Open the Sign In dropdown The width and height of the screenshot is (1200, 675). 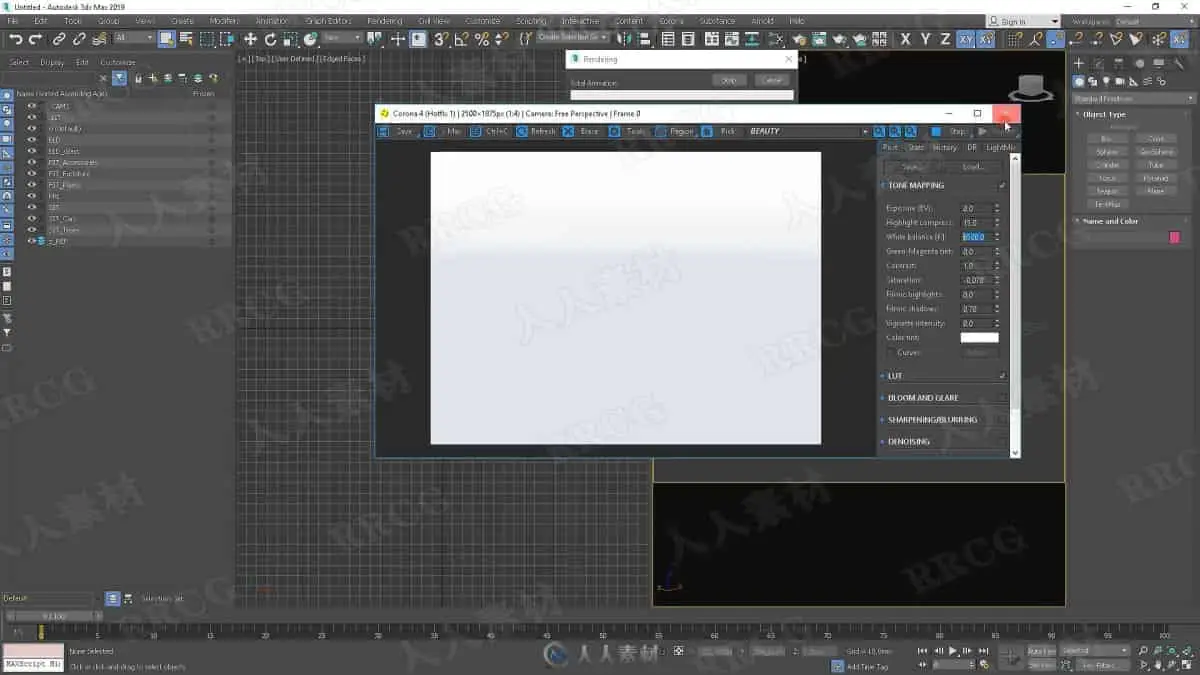(x=1022, y=21)
